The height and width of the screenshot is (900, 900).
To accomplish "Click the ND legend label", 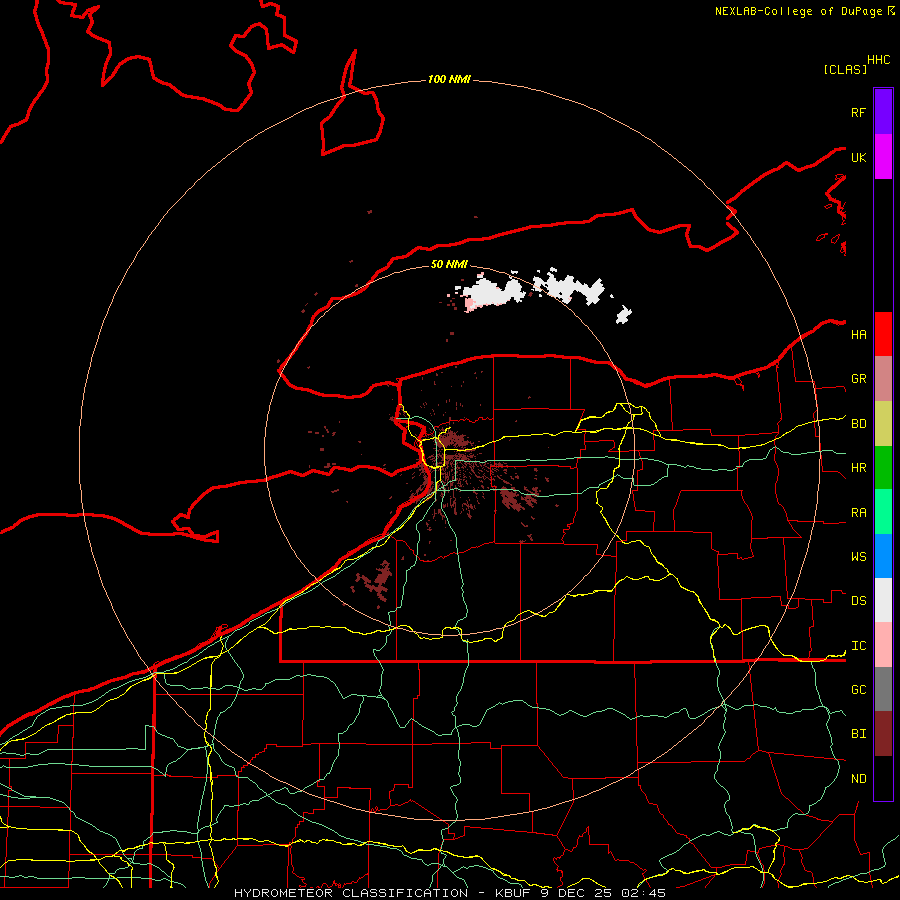I will coord(858,778).
